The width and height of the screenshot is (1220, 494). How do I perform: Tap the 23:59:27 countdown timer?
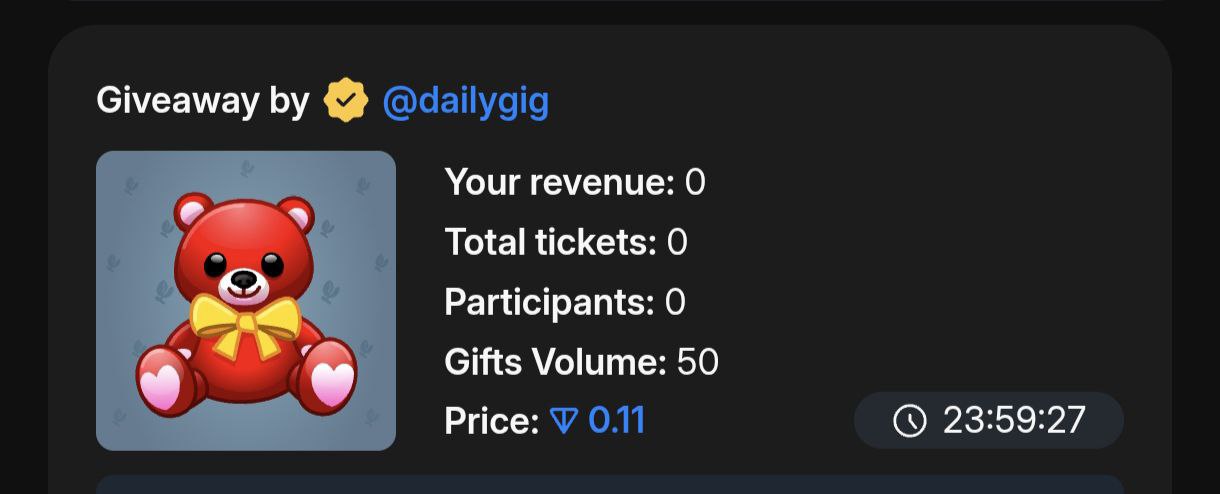(x=989, y=420)
